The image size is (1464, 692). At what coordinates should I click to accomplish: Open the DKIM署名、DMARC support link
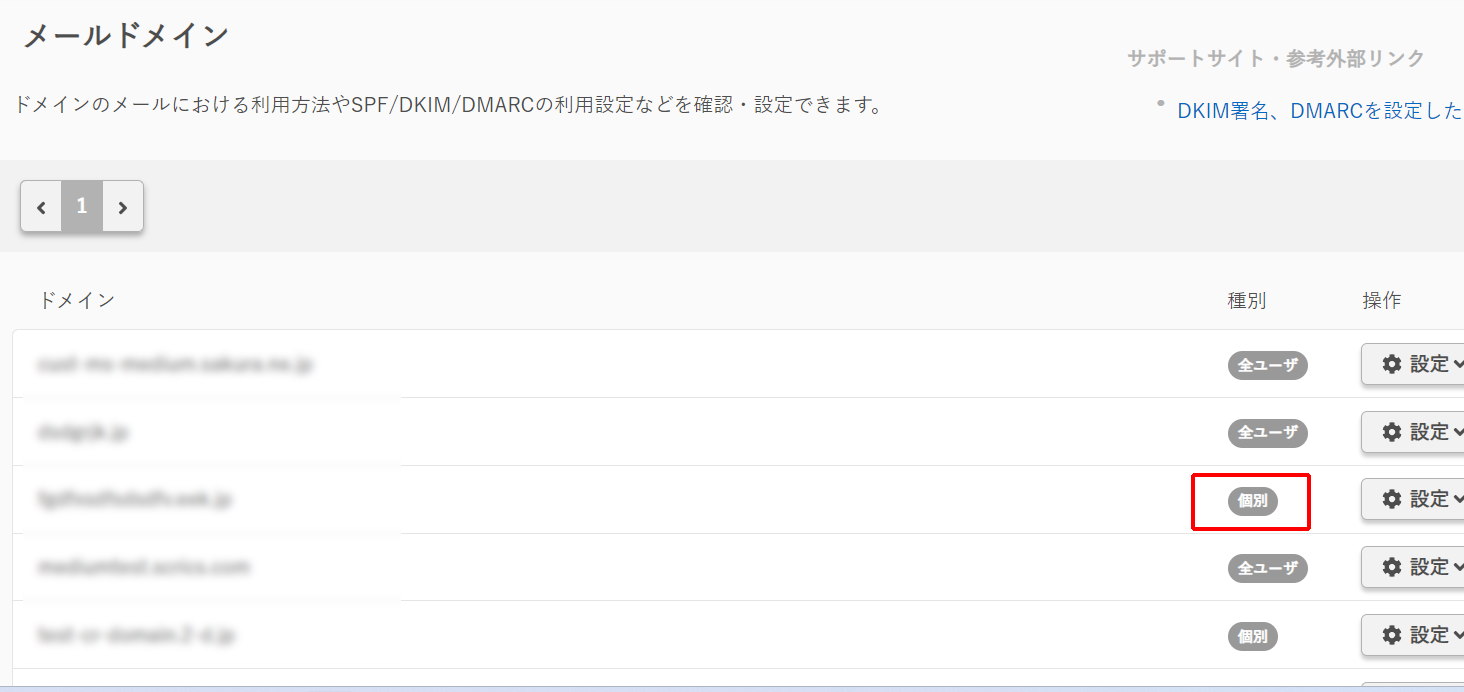coord(1319,111)
